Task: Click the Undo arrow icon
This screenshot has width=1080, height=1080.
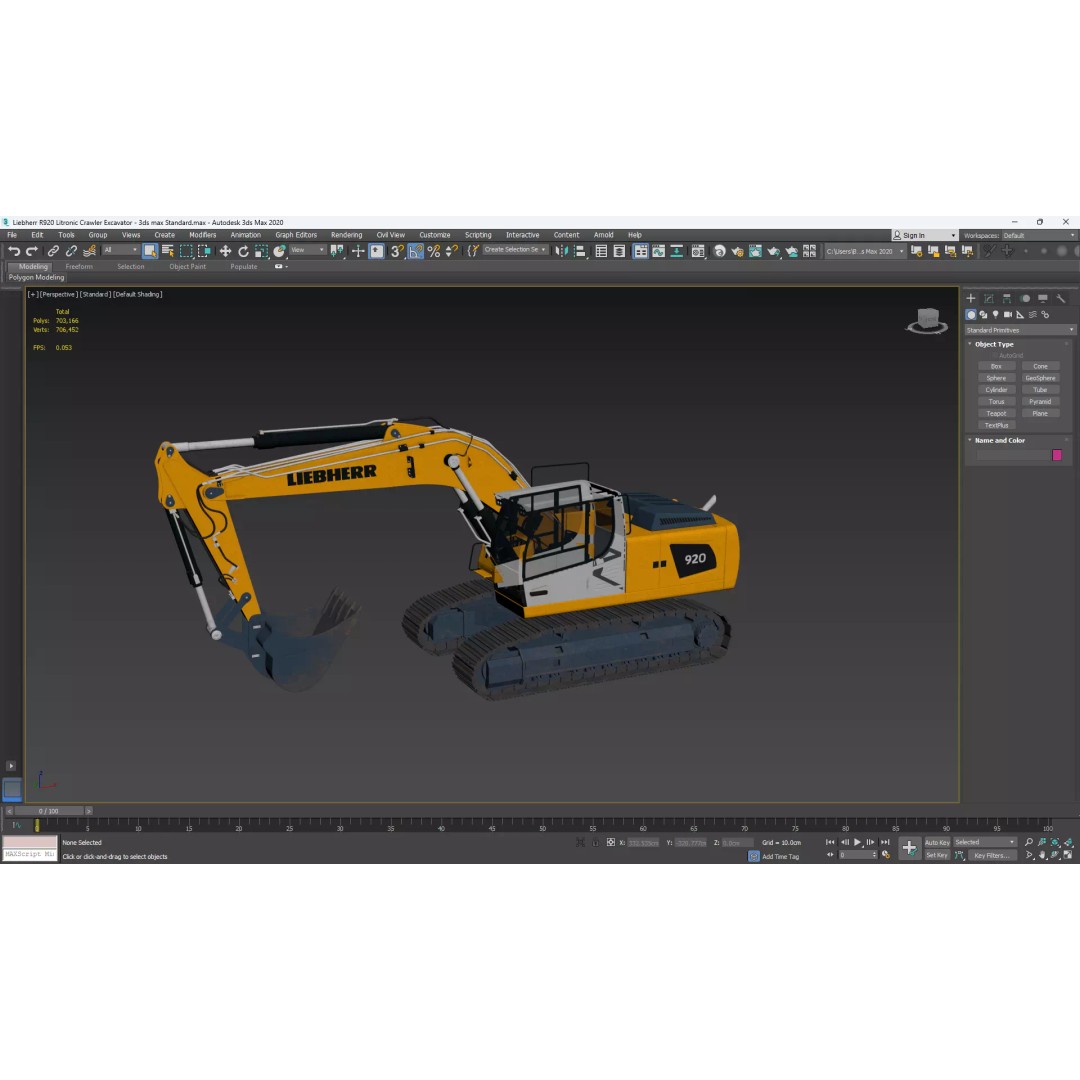Action: point(14,251)
